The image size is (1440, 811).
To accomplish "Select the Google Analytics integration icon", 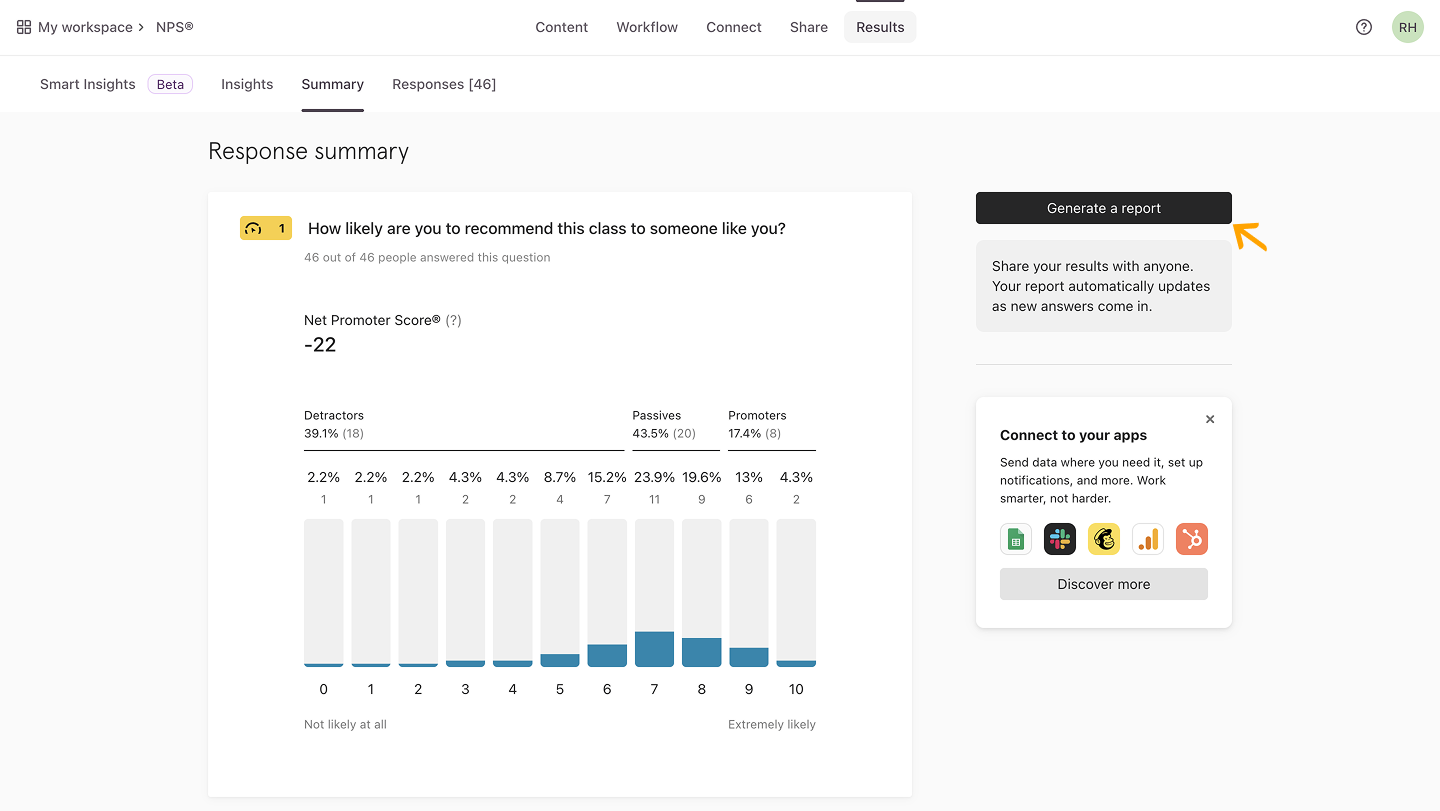I will [x=1148, y=539].
